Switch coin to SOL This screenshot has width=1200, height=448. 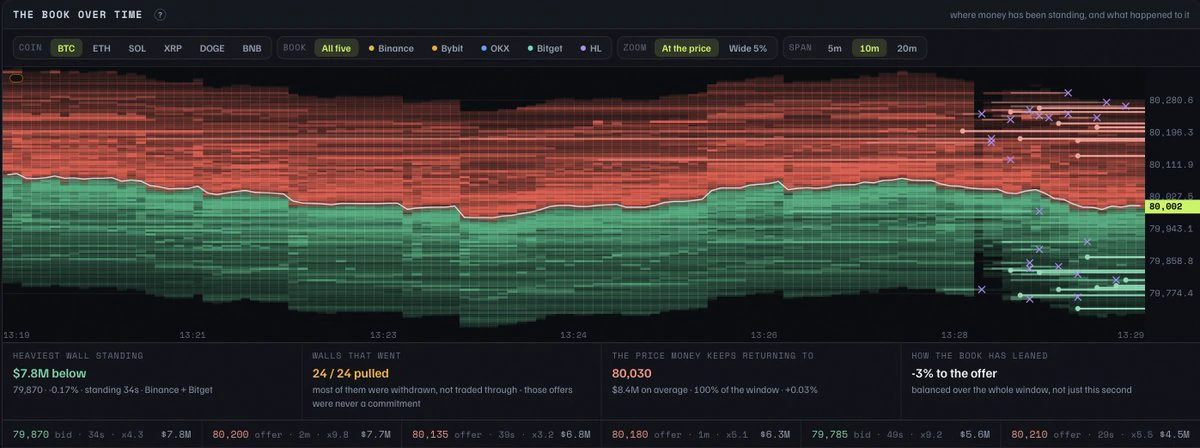pos(137,48)
